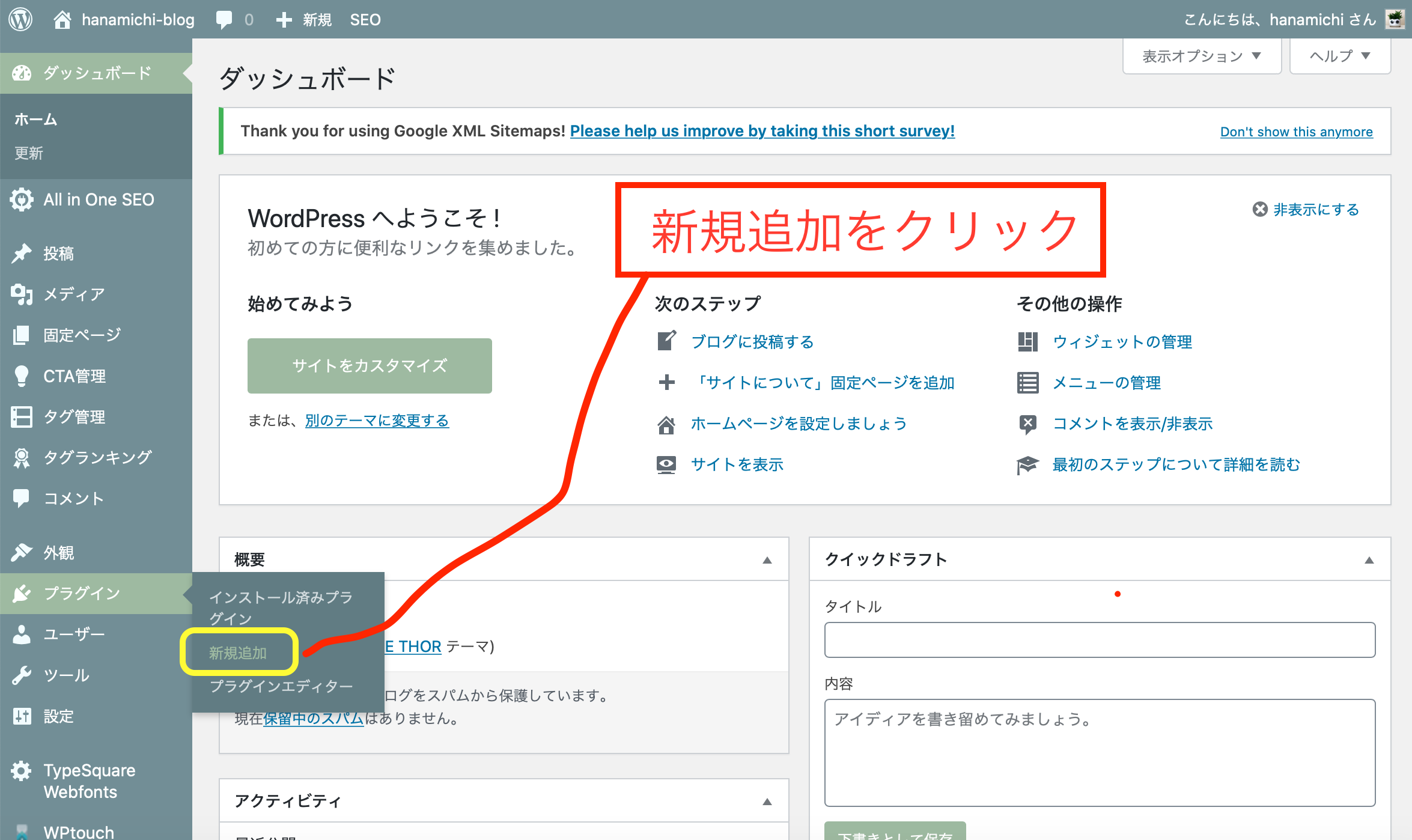Click the サイトをカスタマイズ button

(370, 366)
